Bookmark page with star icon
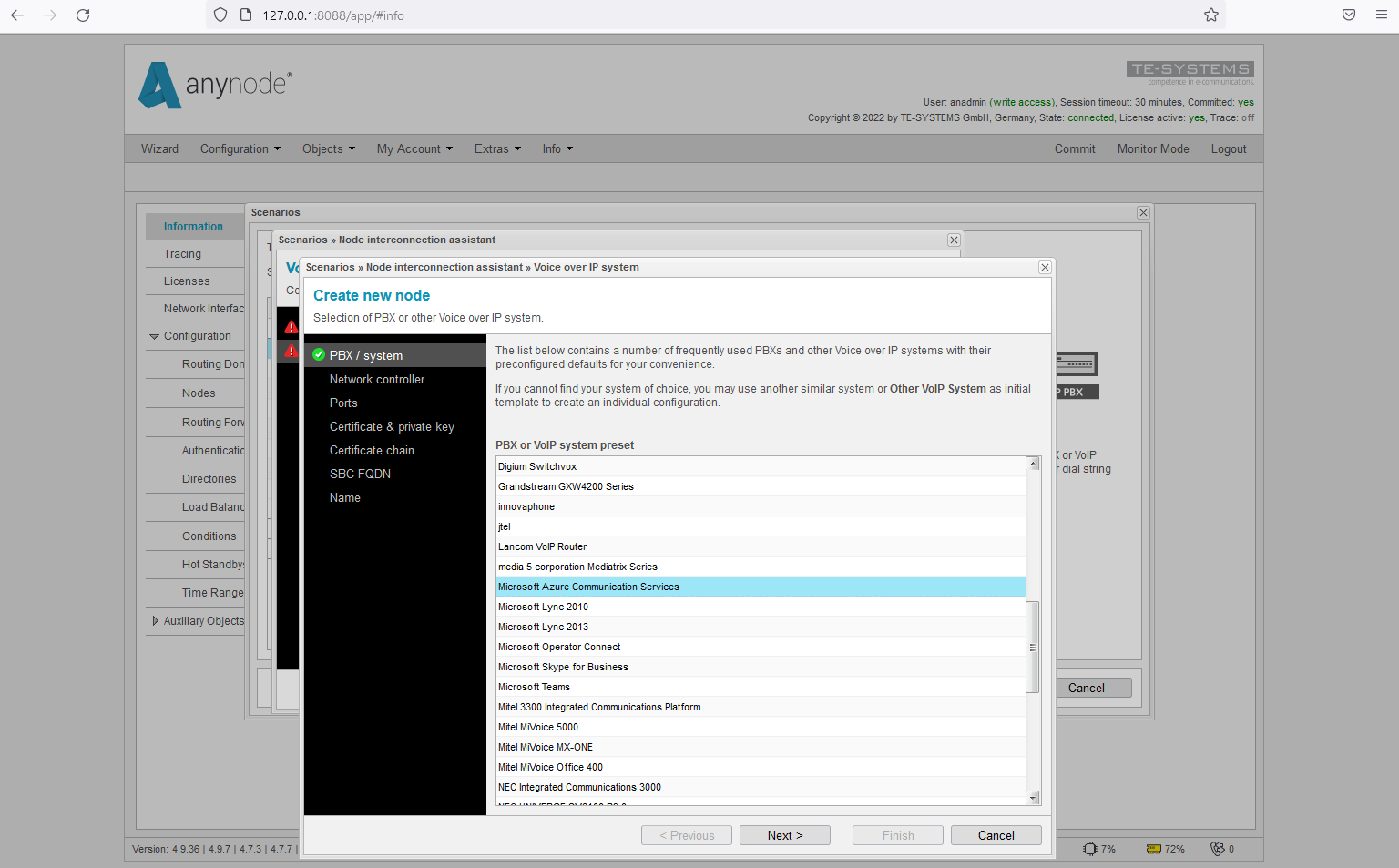This screenshot has height=868, width=1399. click(x=1210, y=15)
